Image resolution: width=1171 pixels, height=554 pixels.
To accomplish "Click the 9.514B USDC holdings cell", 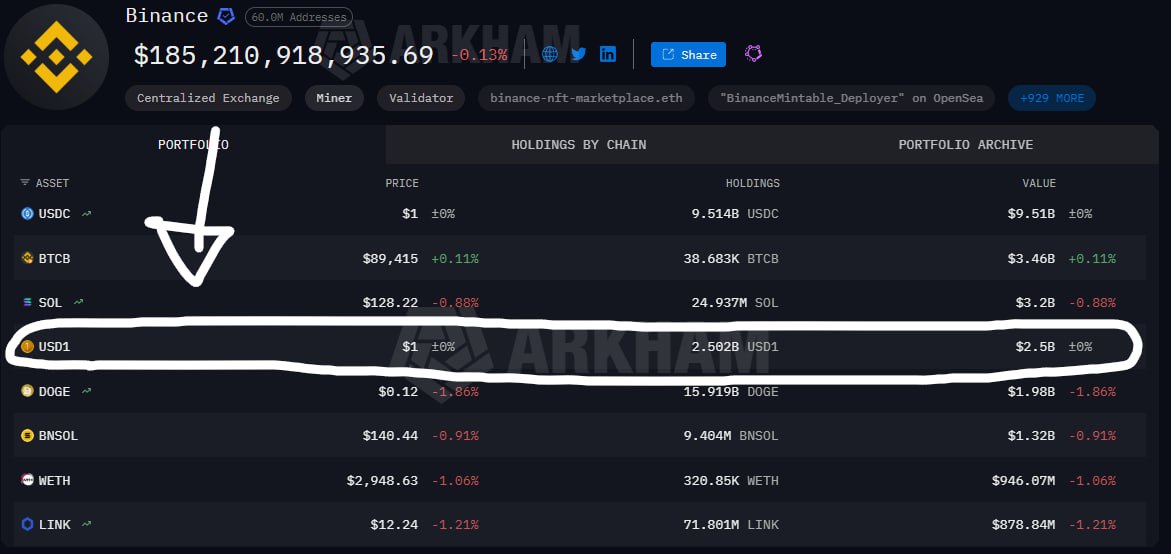I will pos(735,214).
